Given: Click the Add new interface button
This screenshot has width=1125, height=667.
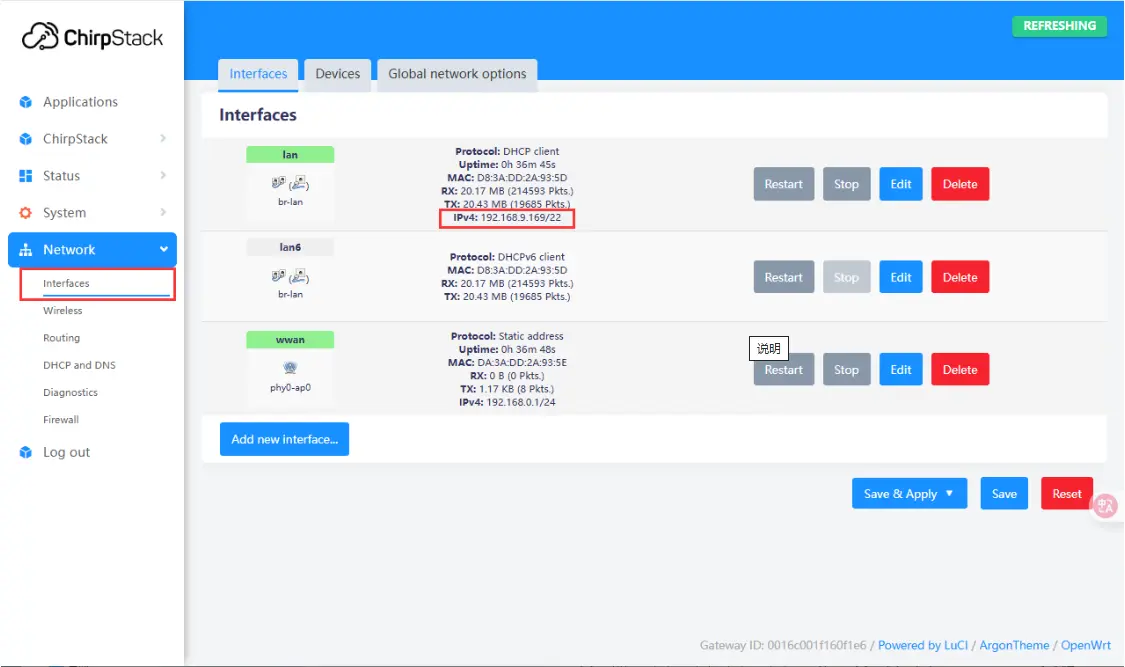Looking at the screenshot, I should [x=284, y=439].
